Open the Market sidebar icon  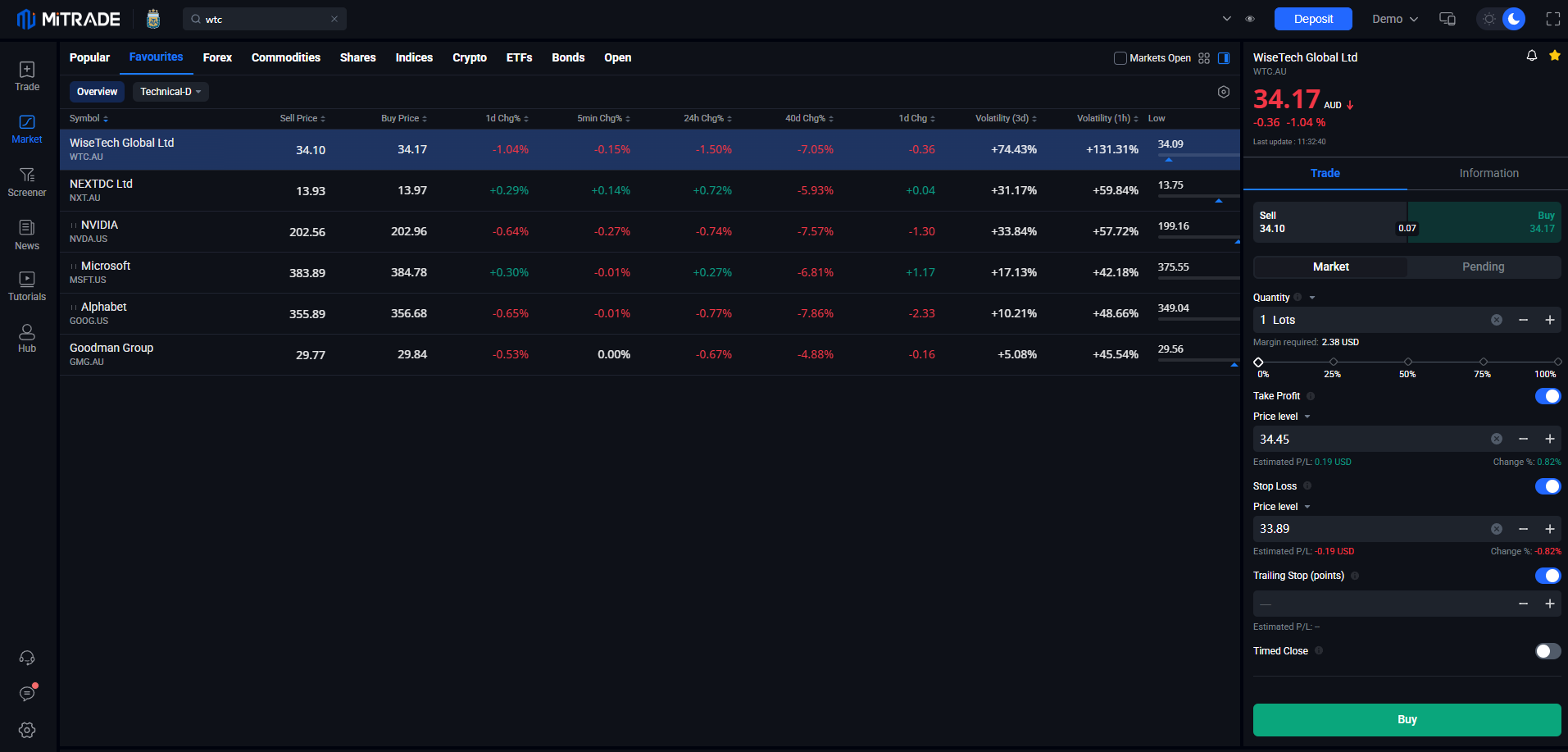[x=27, y=130]
